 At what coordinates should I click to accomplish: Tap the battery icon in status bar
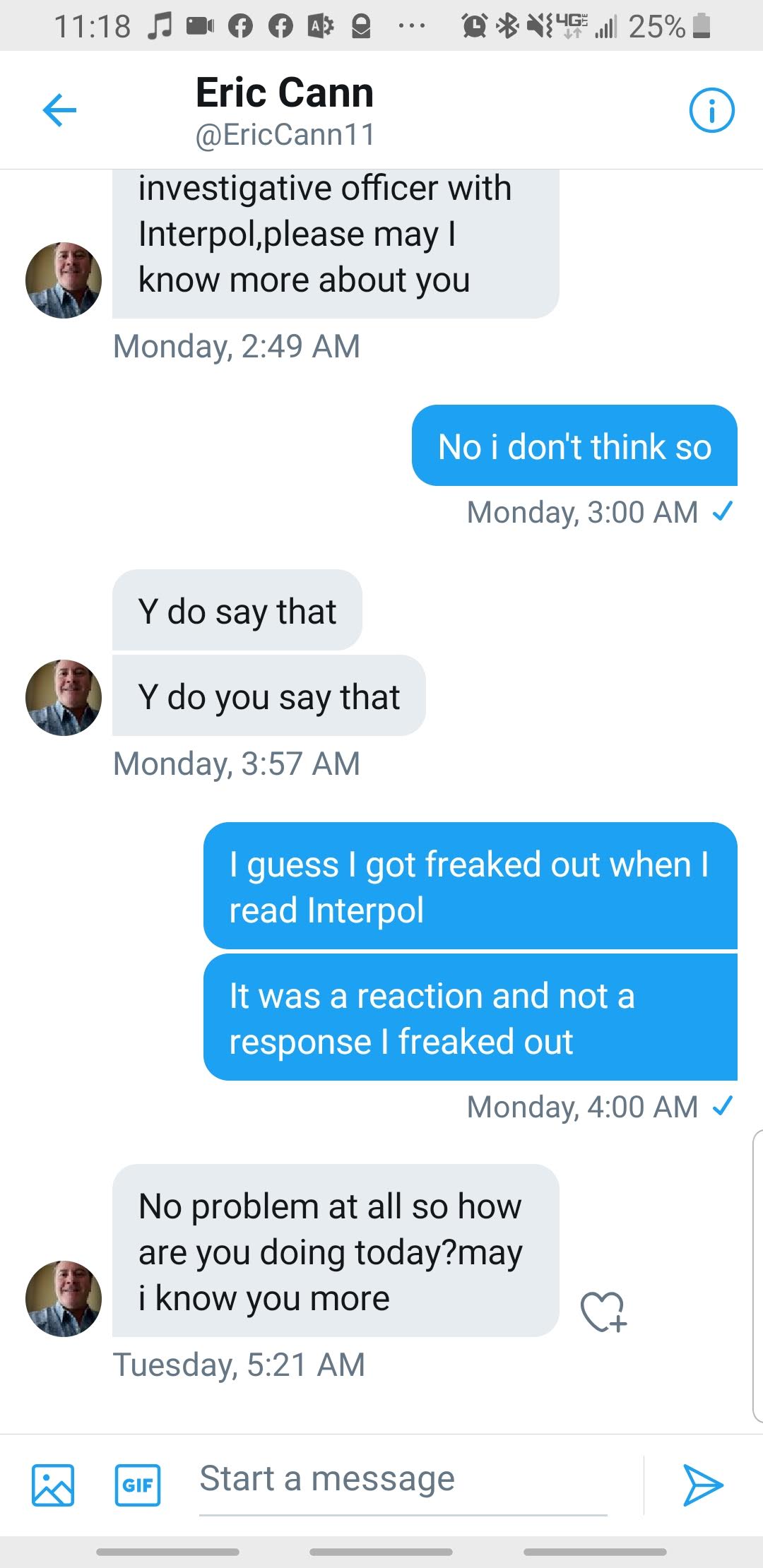coord(701,26)
